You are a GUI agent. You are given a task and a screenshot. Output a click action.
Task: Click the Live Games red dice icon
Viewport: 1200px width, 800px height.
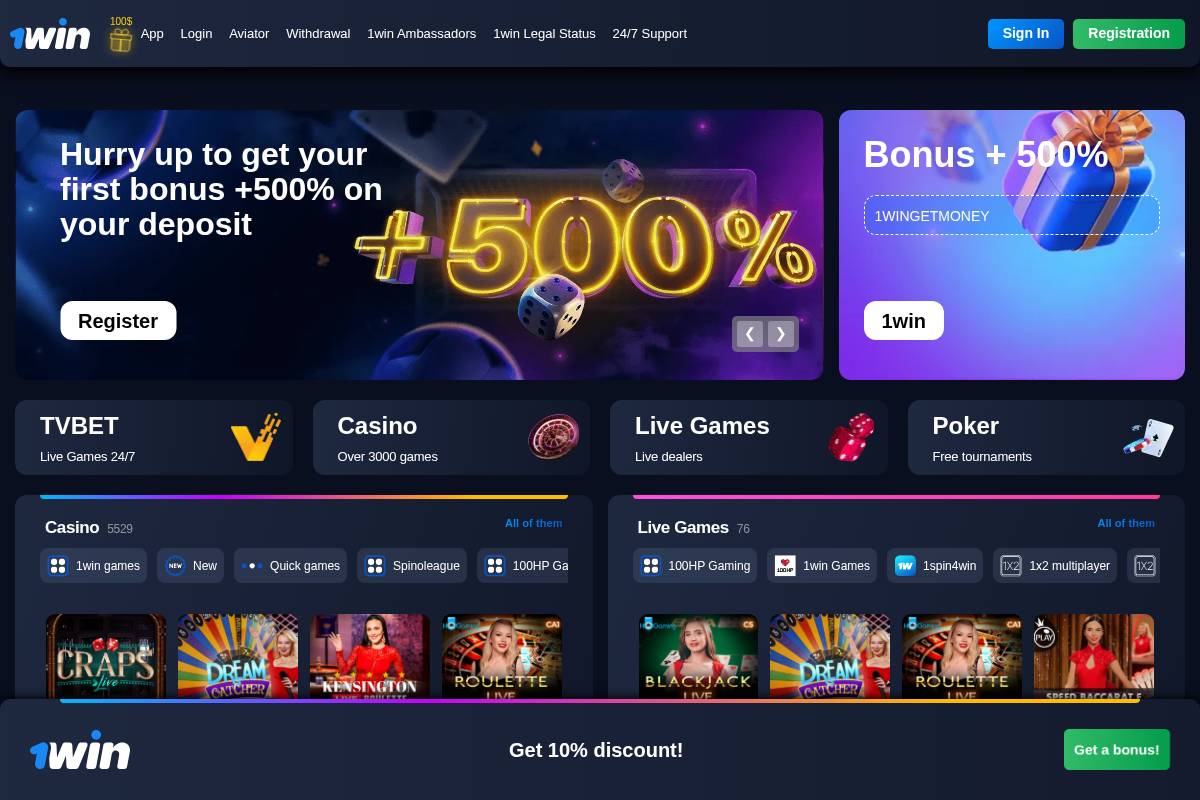(x=851, y=437)
